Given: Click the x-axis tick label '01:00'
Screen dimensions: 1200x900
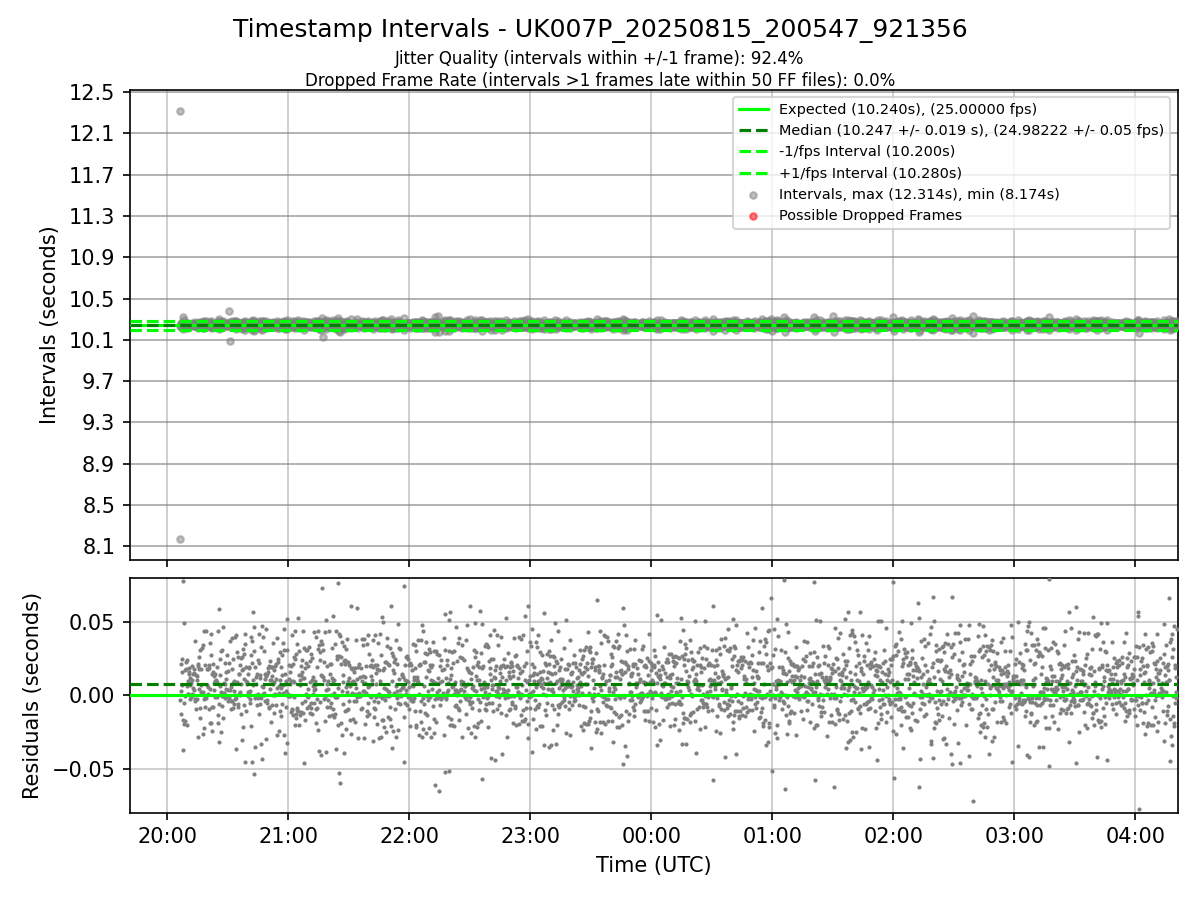Looking at the screenshot, I should (772, 834).
